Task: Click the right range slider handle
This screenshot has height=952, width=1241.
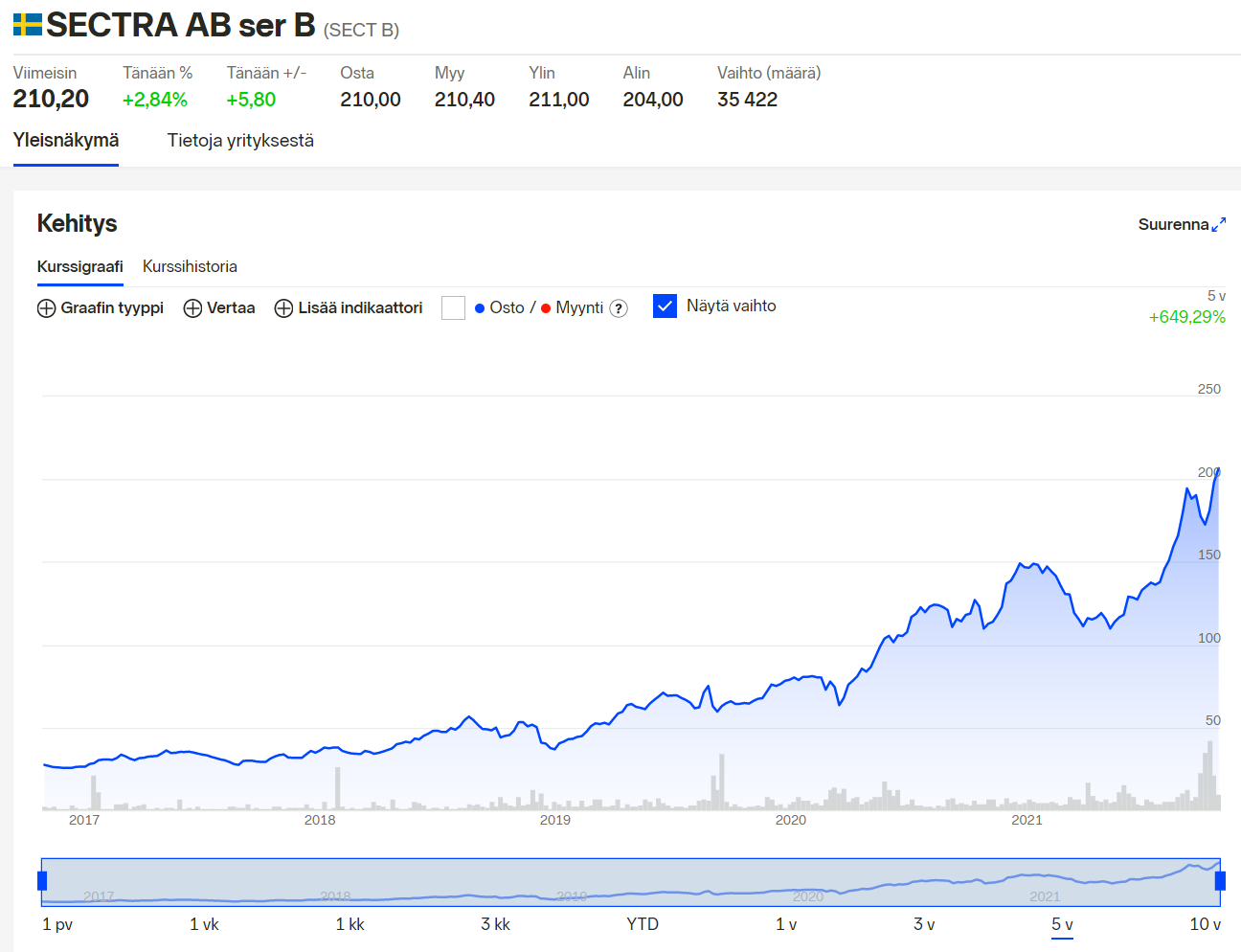Action: [x=1220, y=880]
